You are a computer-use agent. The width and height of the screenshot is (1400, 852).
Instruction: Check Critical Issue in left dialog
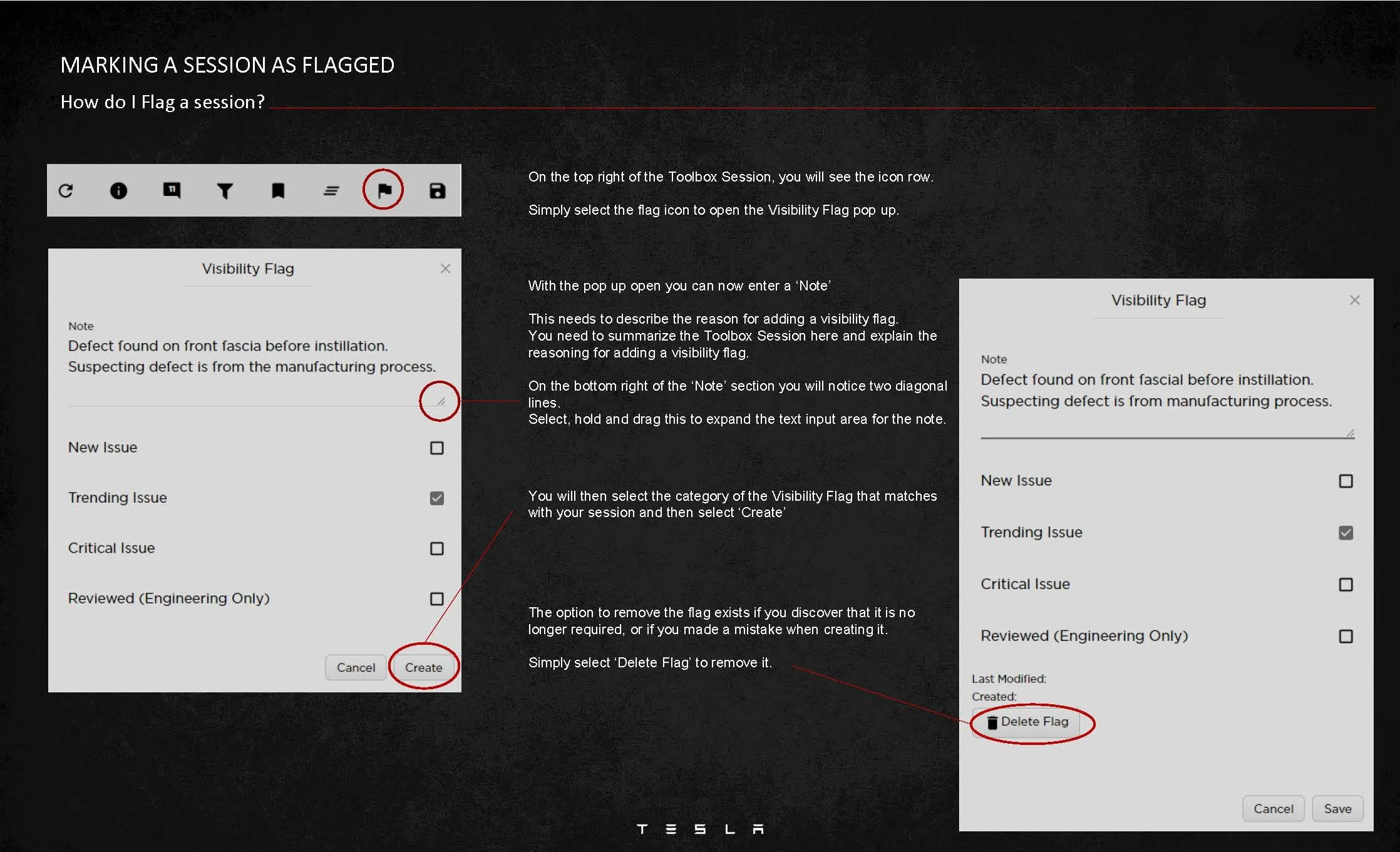coord(437,548)
